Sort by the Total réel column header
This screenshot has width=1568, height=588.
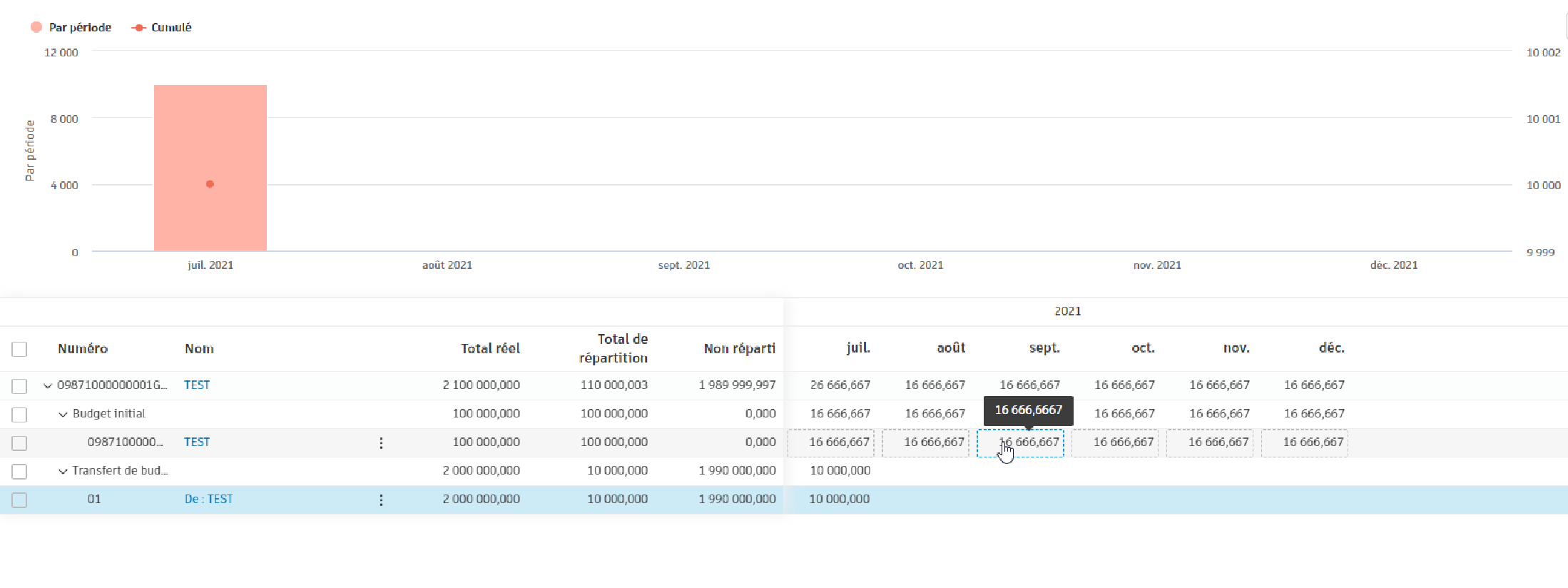pos(490,349)
